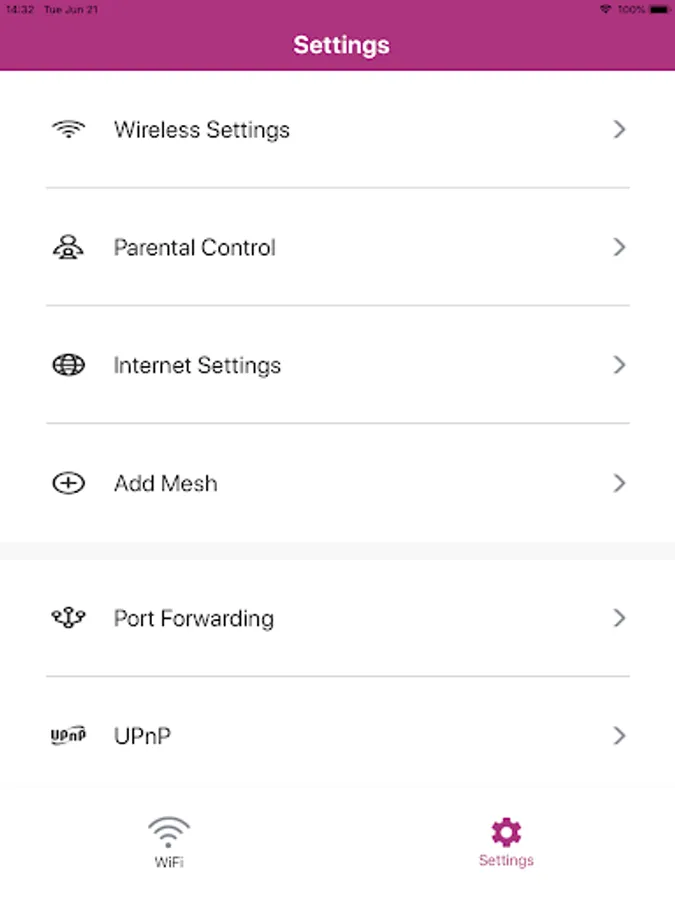Expand Wireless Settings using its chevron
Viewport: 675px width, 900px height.
(620, 129)
